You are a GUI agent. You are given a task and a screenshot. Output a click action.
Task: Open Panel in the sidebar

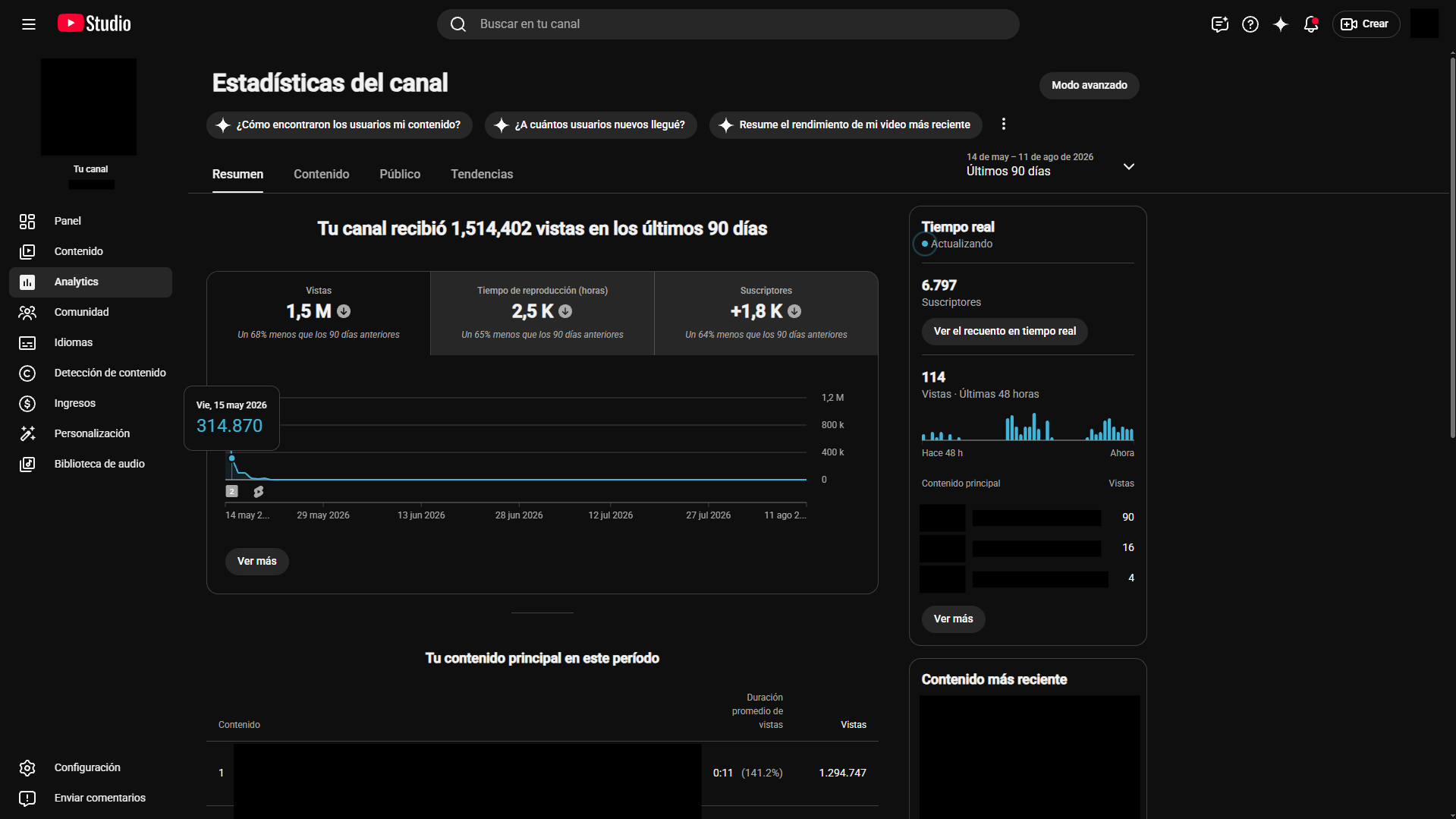pyautogui.click(x=90, y=221)
